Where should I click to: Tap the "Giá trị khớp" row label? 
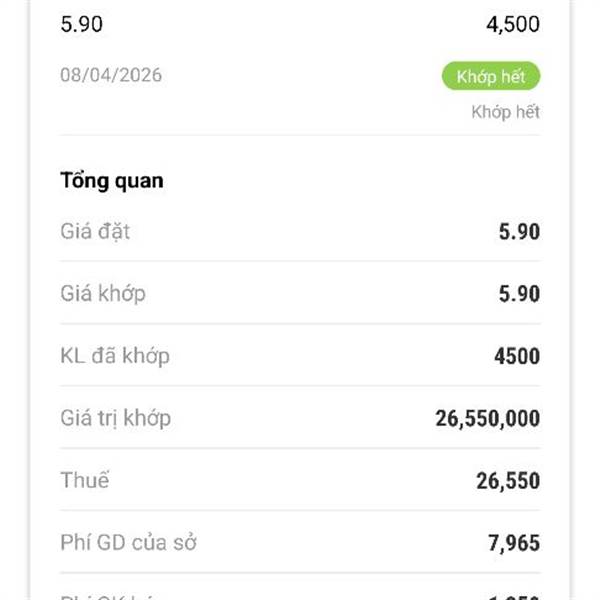[x=115, y=418]
